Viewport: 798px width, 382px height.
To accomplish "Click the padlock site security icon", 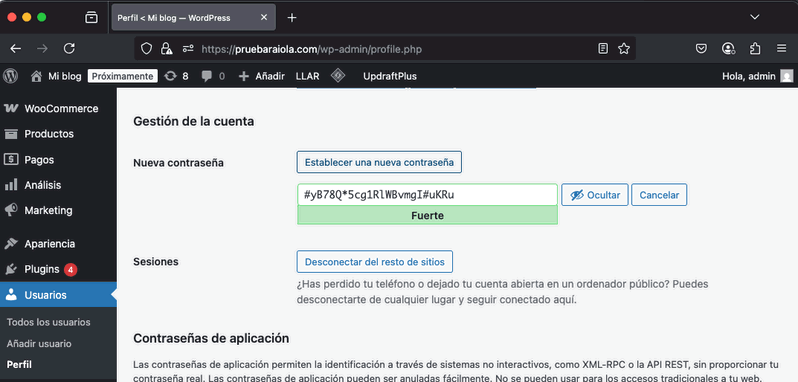I will click(166, 49).
